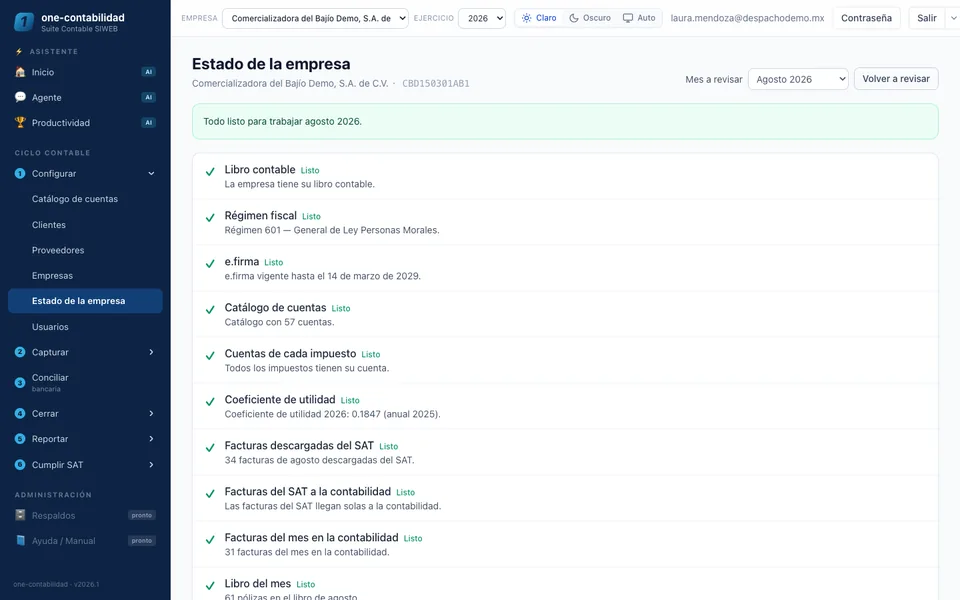Screen dimensions: 960x600
Task: Open Empresas in the sidebar
Action: tap(85, 276)
